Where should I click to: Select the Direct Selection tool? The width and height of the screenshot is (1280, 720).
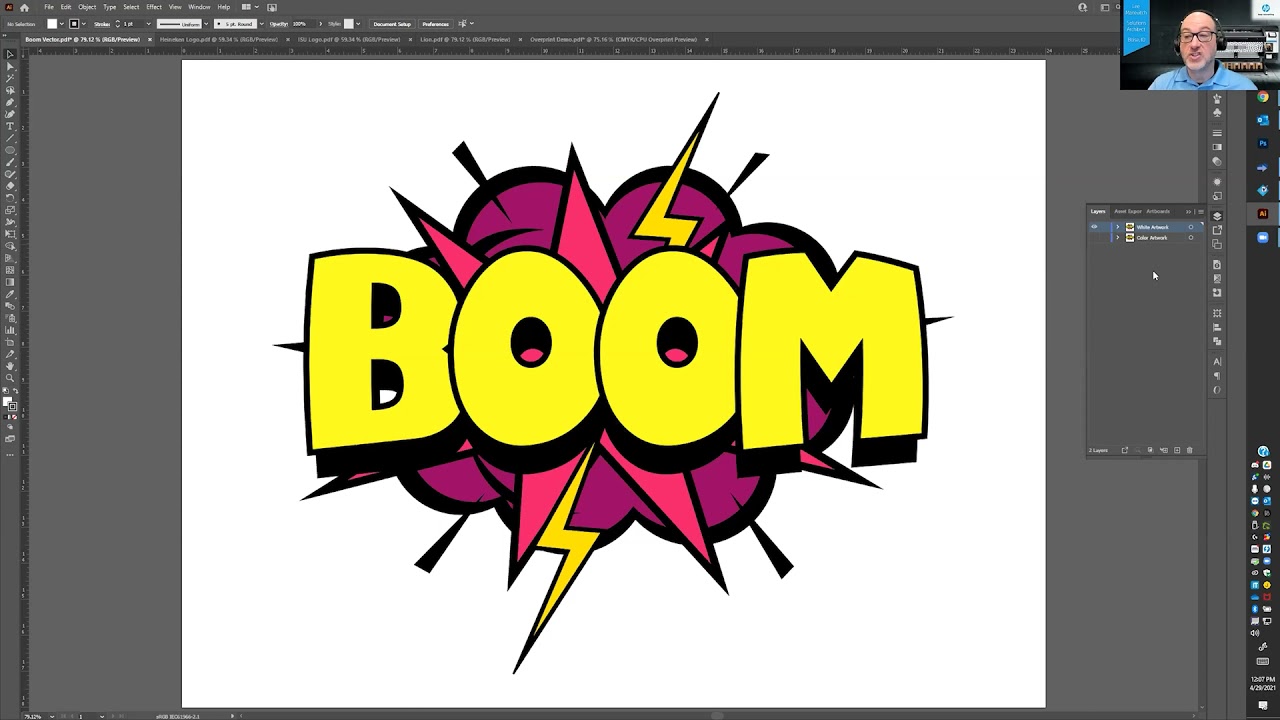[x=10, y=66]
